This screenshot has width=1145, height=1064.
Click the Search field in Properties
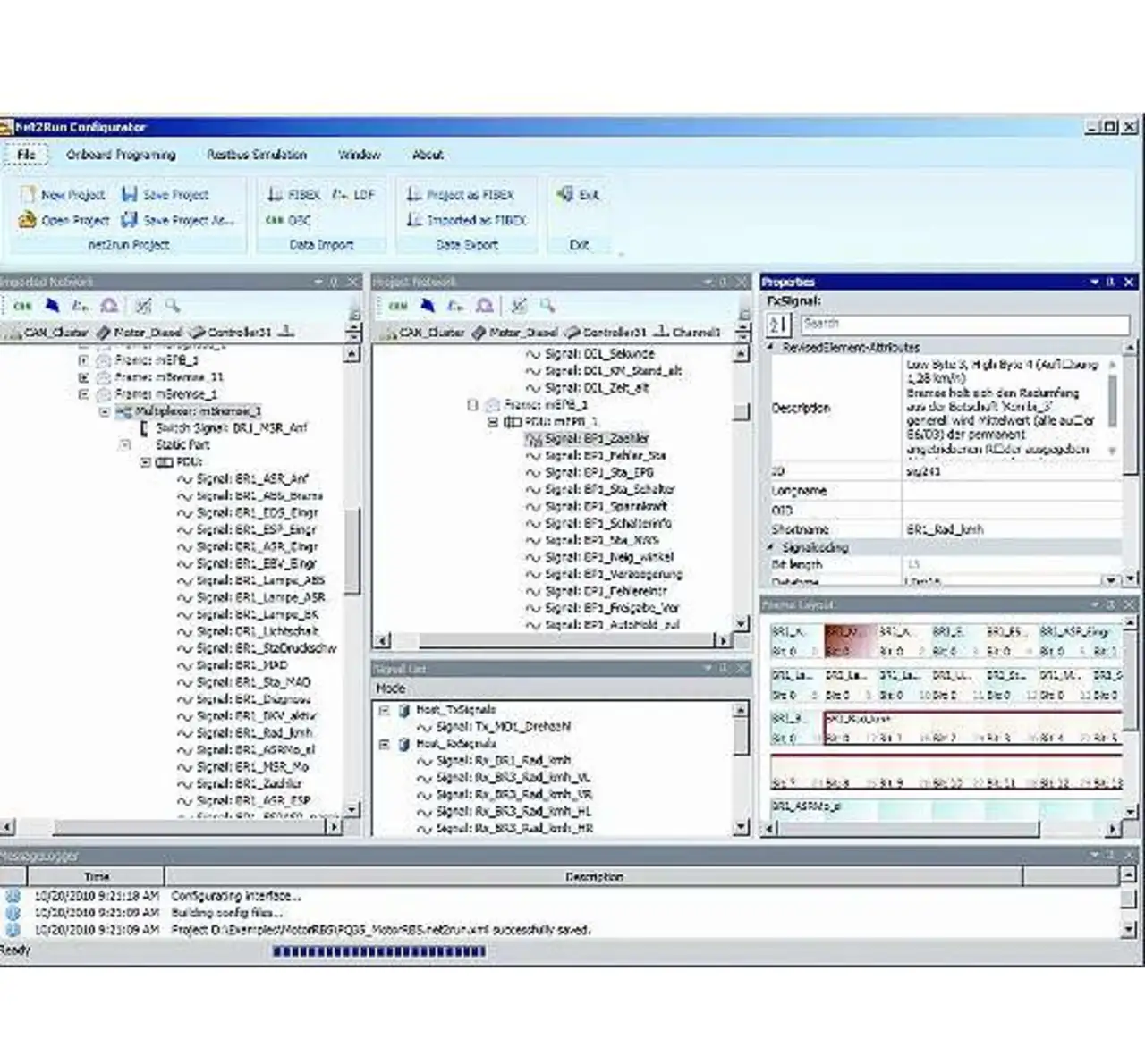[963, 324]
